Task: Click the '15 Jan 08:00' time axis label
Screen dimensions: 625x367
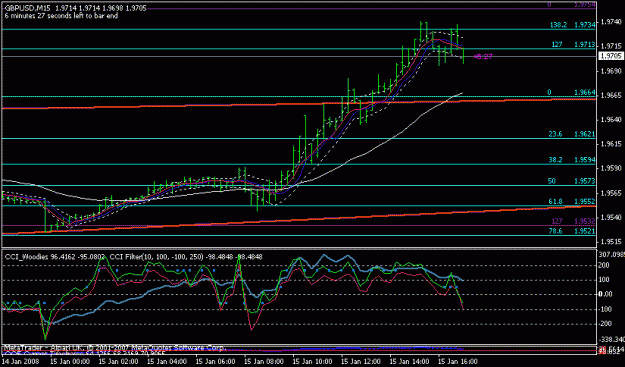Action: [x=263, y=362]
